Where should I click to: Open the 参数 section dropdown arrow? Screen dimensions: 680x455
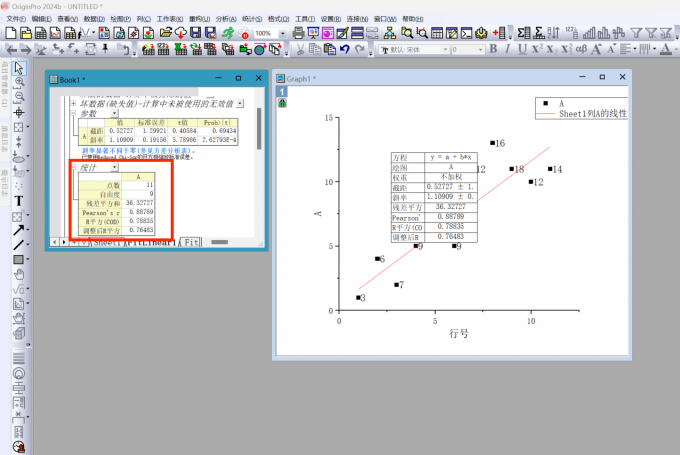click(x=114, y=113)
